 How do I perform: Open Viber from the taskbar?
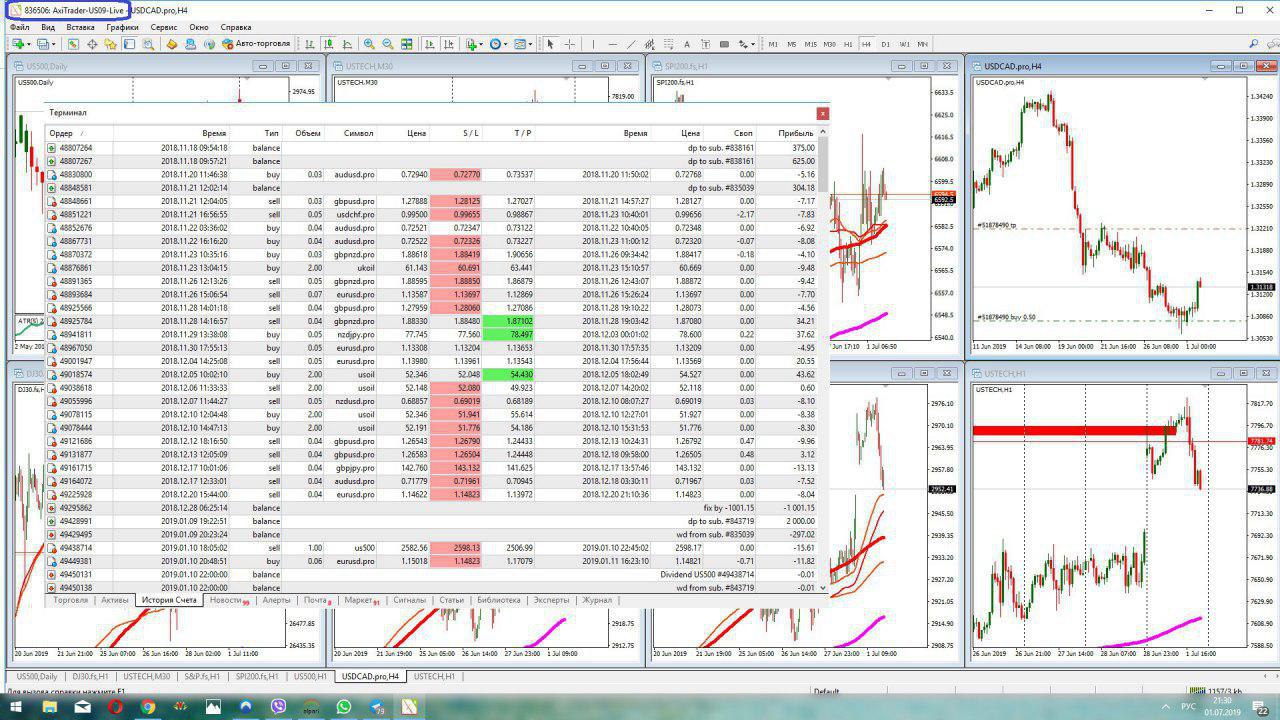[278, 707]
